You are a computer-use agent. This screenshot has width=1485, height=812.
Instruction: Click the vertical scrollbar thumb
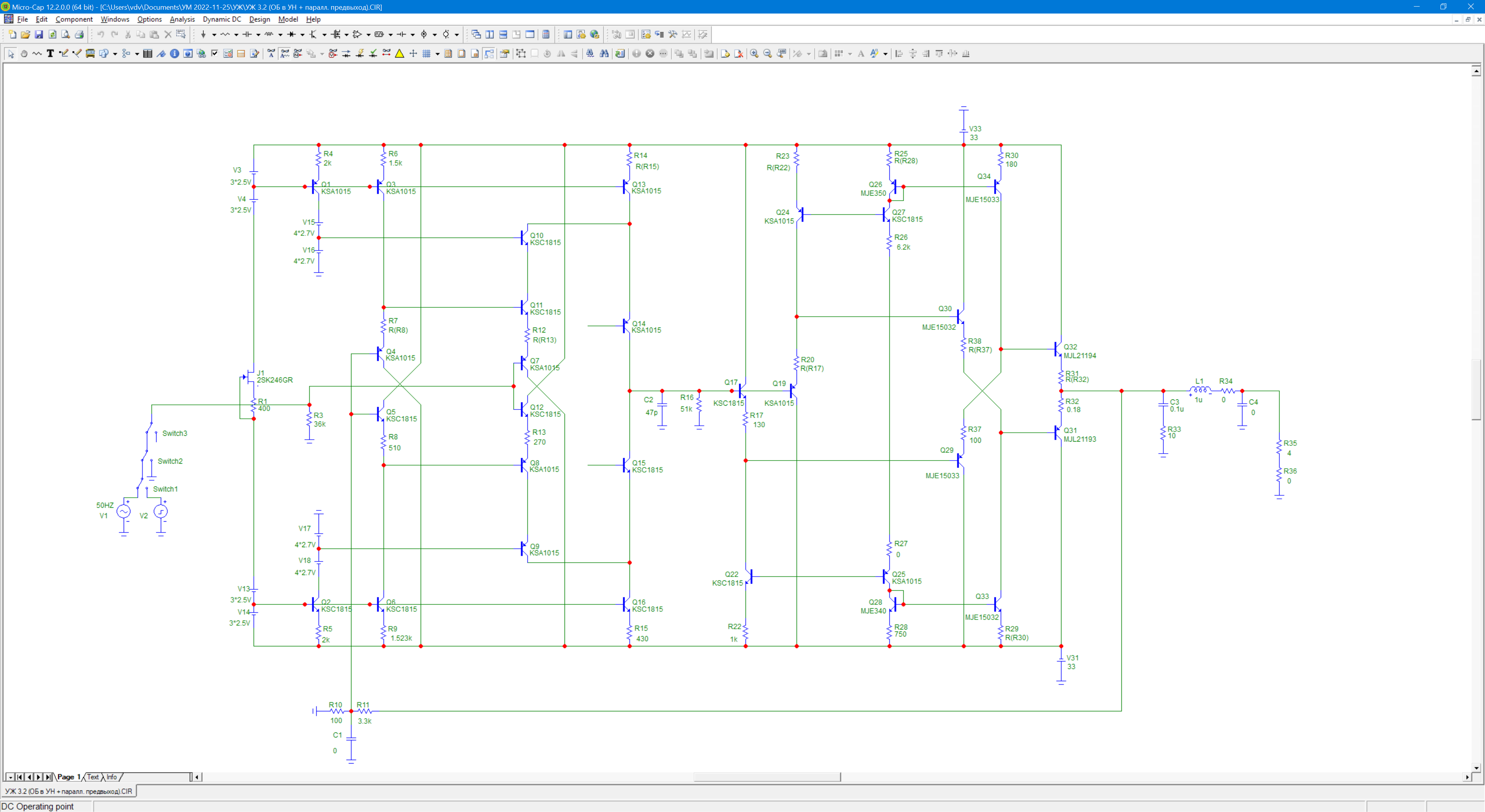(x=1476, y=390)
